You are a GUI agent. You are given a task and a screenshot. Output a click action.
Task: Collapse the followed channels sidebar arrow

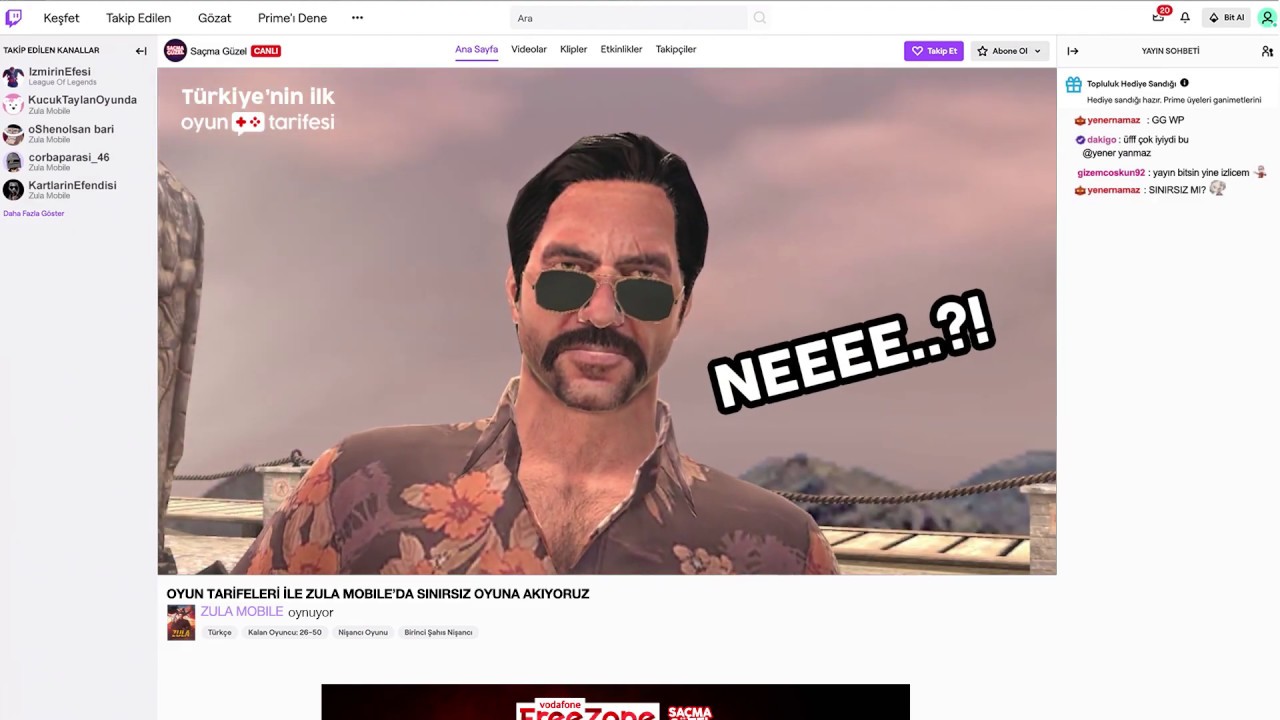tap(141, 51)
